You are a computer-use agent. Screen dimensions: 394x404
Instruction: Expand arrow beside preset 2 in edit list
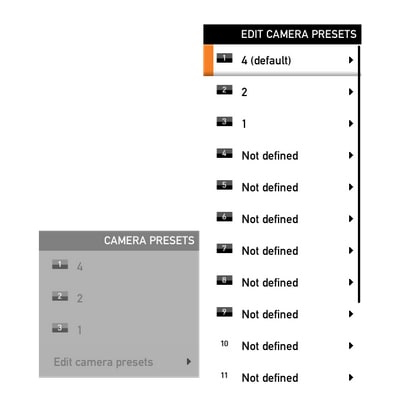tap(351, 92)
